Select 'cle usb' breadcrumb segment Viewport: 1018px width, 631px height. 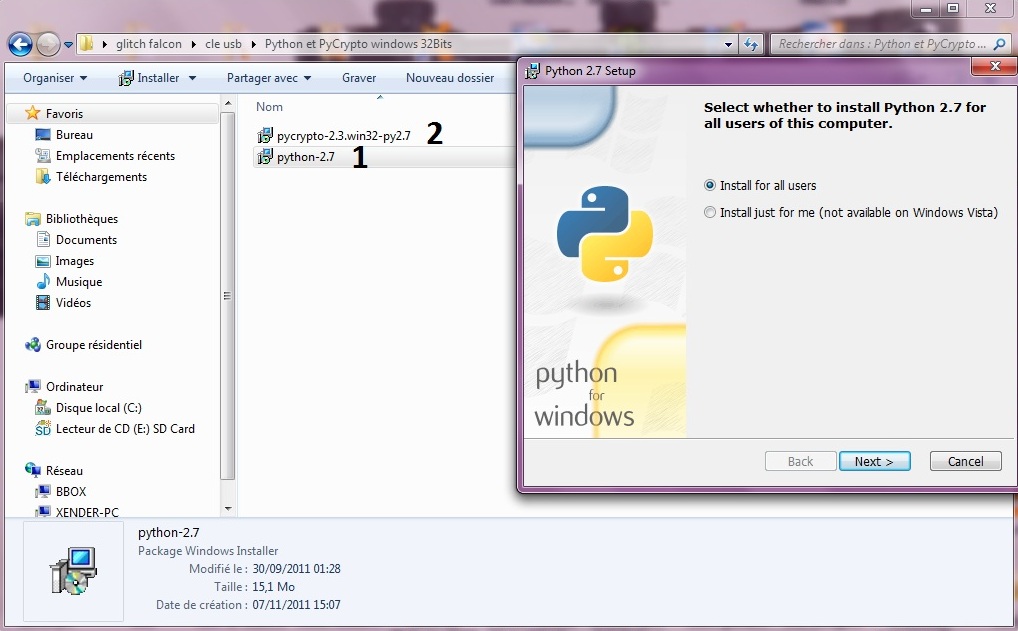point(223,44)
